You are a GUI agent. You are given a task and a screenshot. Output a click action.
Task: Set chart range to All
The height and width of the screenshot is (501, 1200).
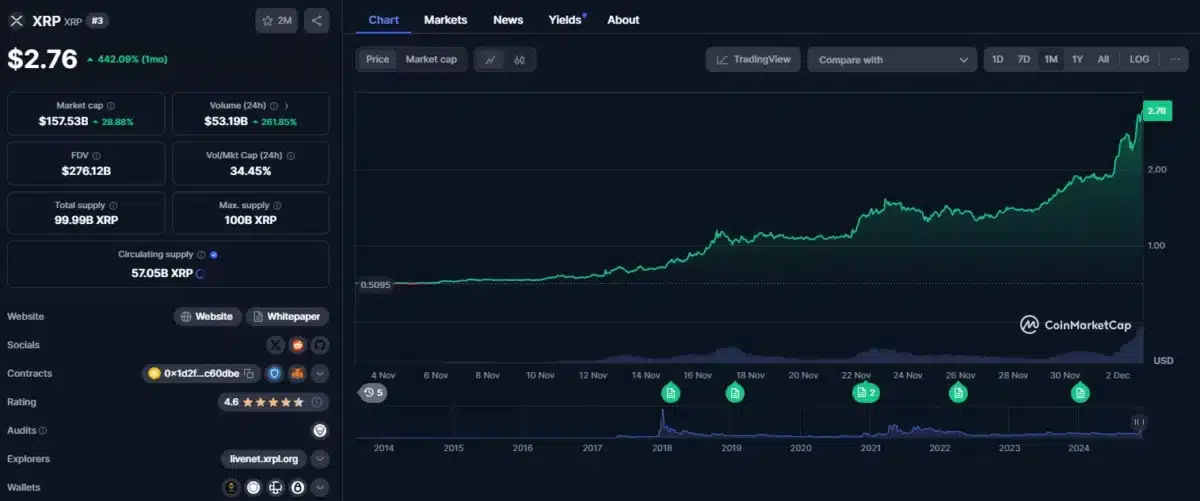pos(1103,59)
